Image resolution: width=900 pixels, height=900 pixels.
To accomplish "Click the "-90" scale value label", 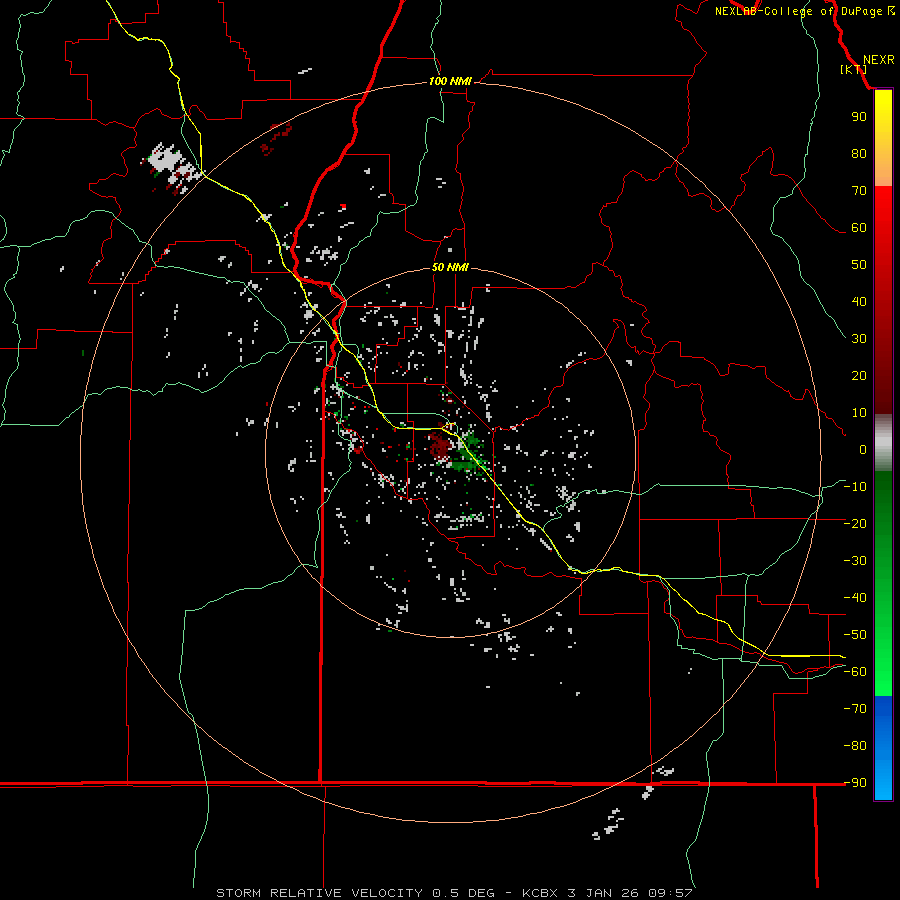I will click(855, 783).
